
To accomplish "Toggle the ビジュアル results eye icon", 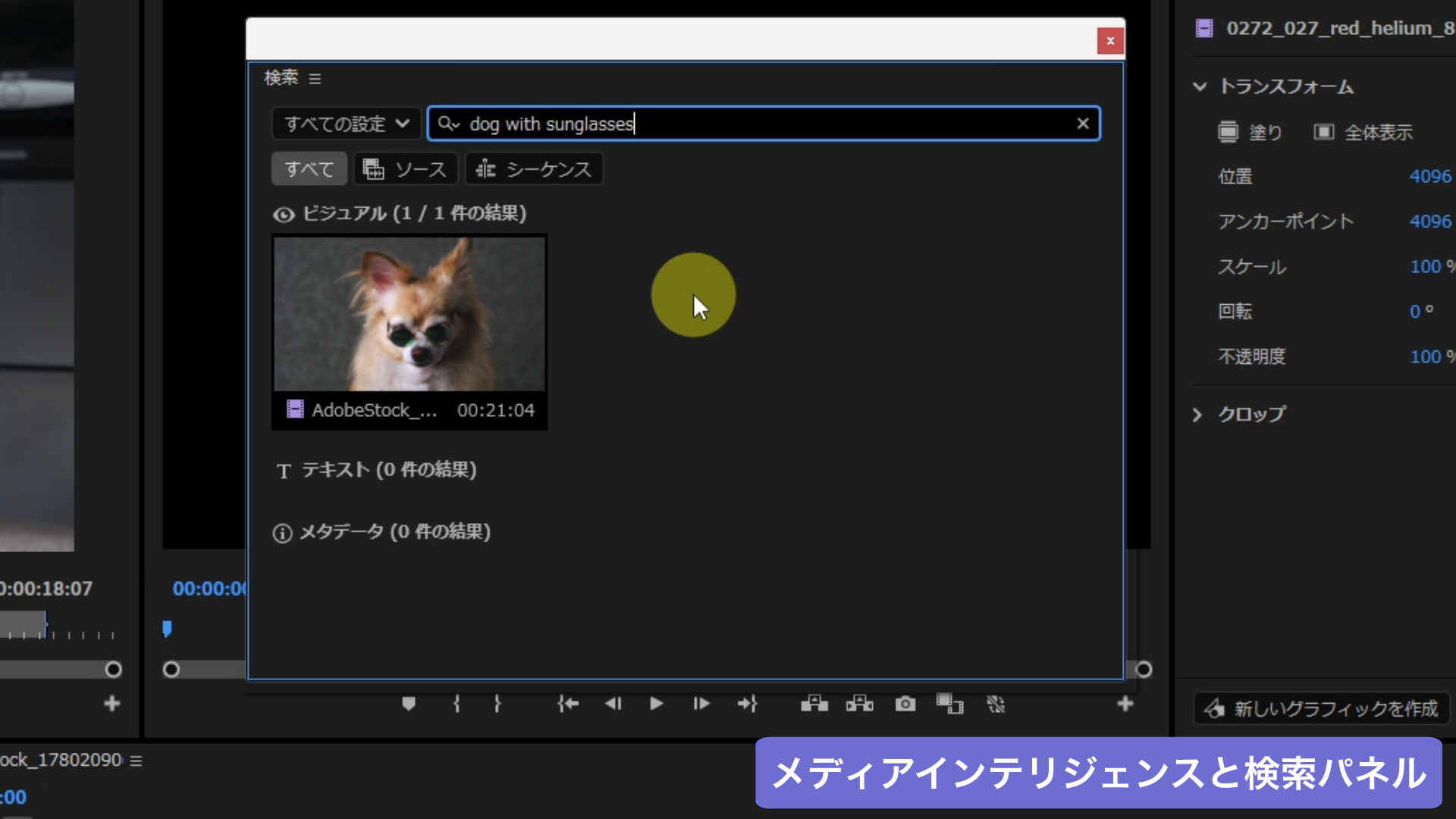I will pyautogui.click(x=284, y=215).
